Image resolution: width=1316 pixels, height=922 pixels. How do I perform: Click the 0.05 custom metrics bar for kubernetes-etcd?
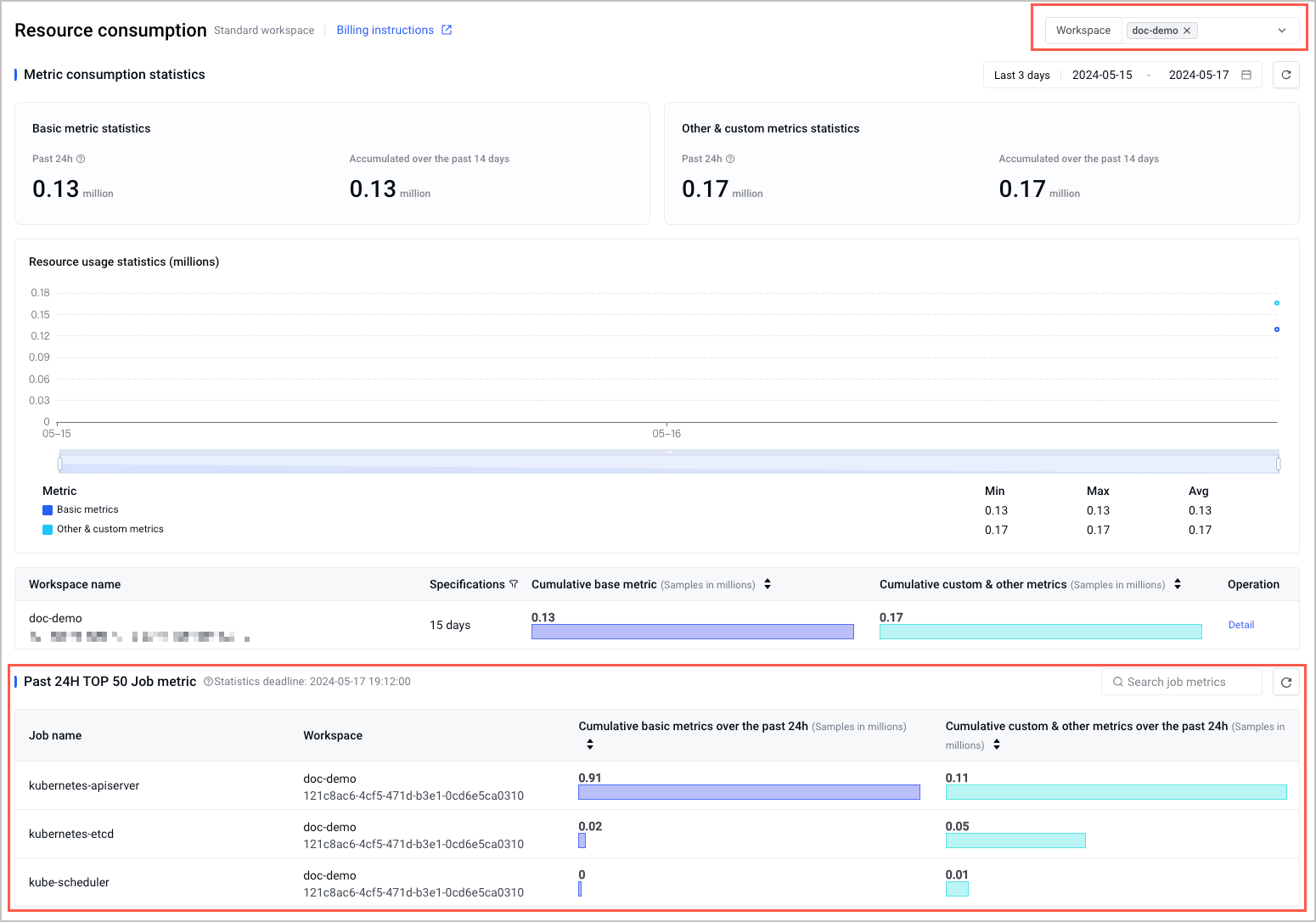point(1015,840)
